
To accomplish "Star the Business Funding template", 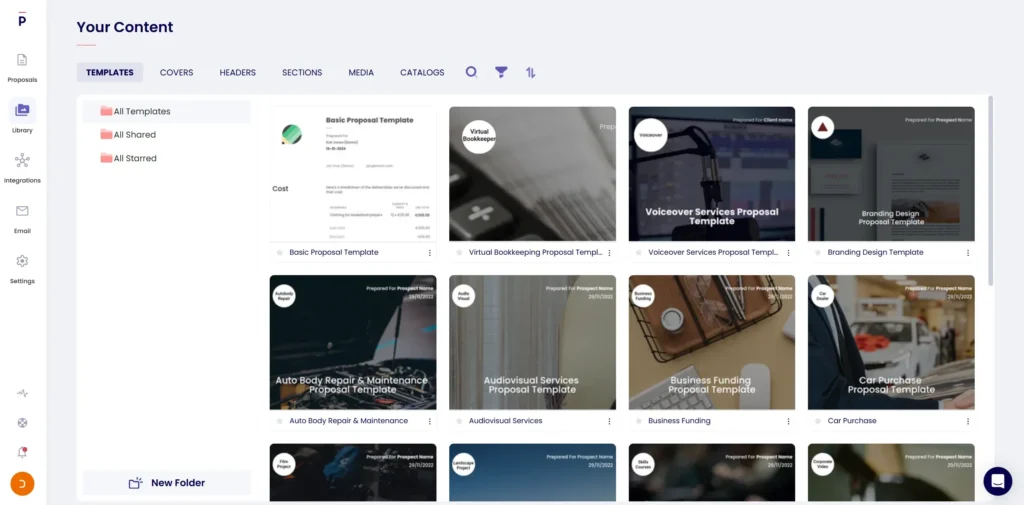I will click(638, 421).
